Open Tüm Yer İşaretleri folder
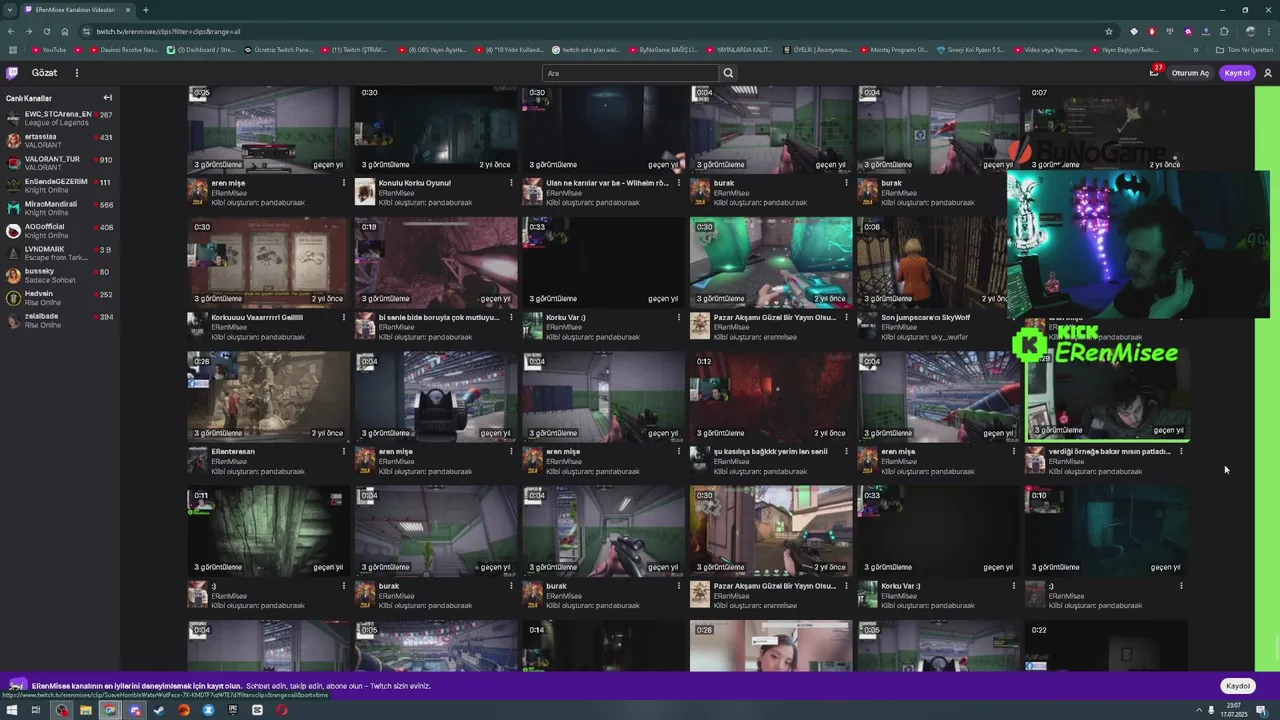The width and height of the screenshot is (1280, 720). click(x=1244, y=49)
